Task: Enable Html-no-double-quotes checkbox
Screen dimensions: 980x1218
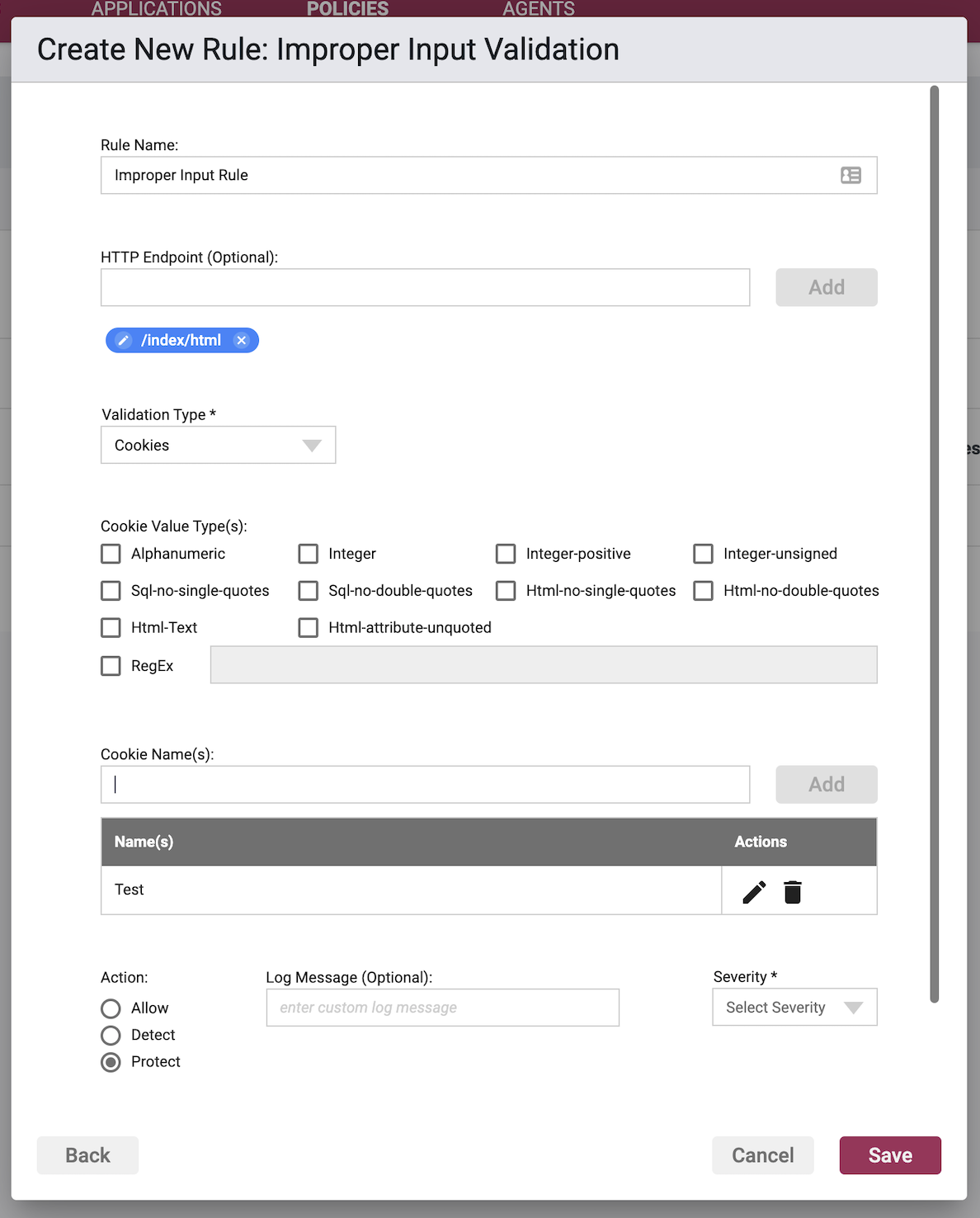Action: click(x=703, y=591)
